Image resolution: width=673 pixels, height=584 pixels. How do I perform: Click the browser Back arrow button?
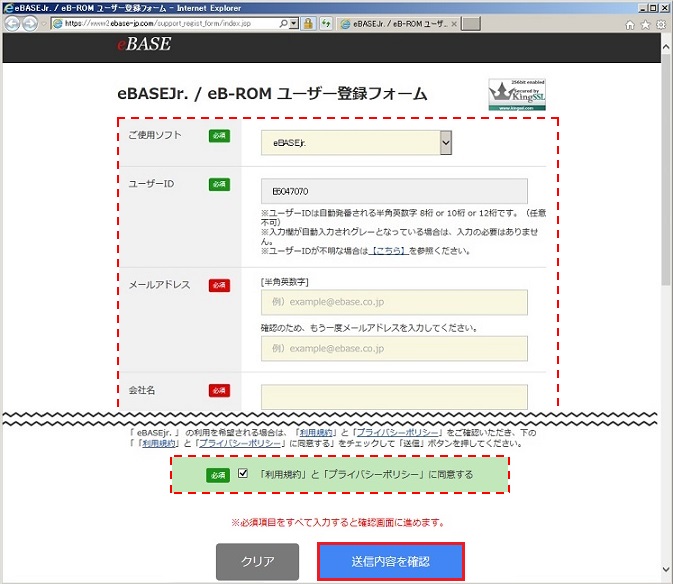tap(12, 24)
